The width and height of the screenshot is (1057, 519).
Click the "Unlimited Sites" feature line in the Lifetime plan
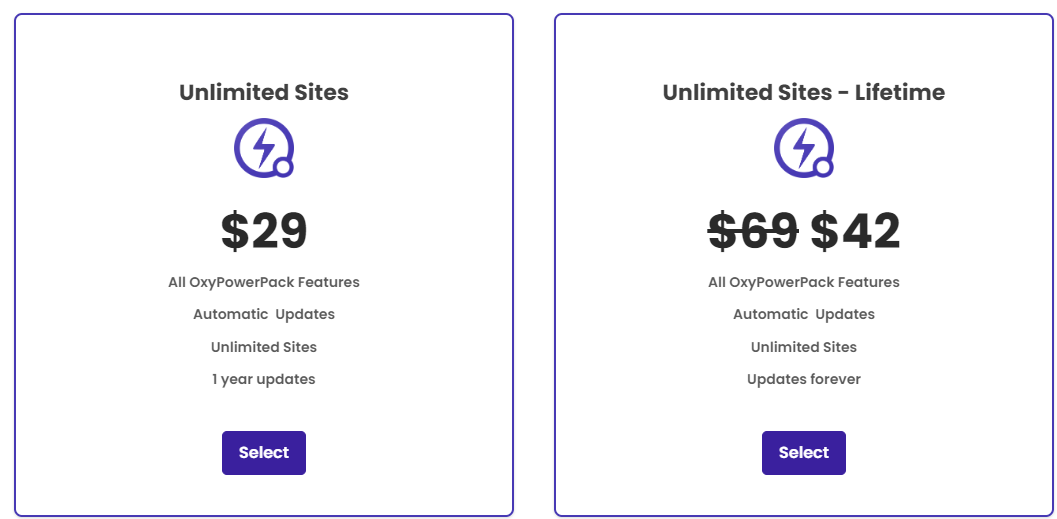(804, 347)
